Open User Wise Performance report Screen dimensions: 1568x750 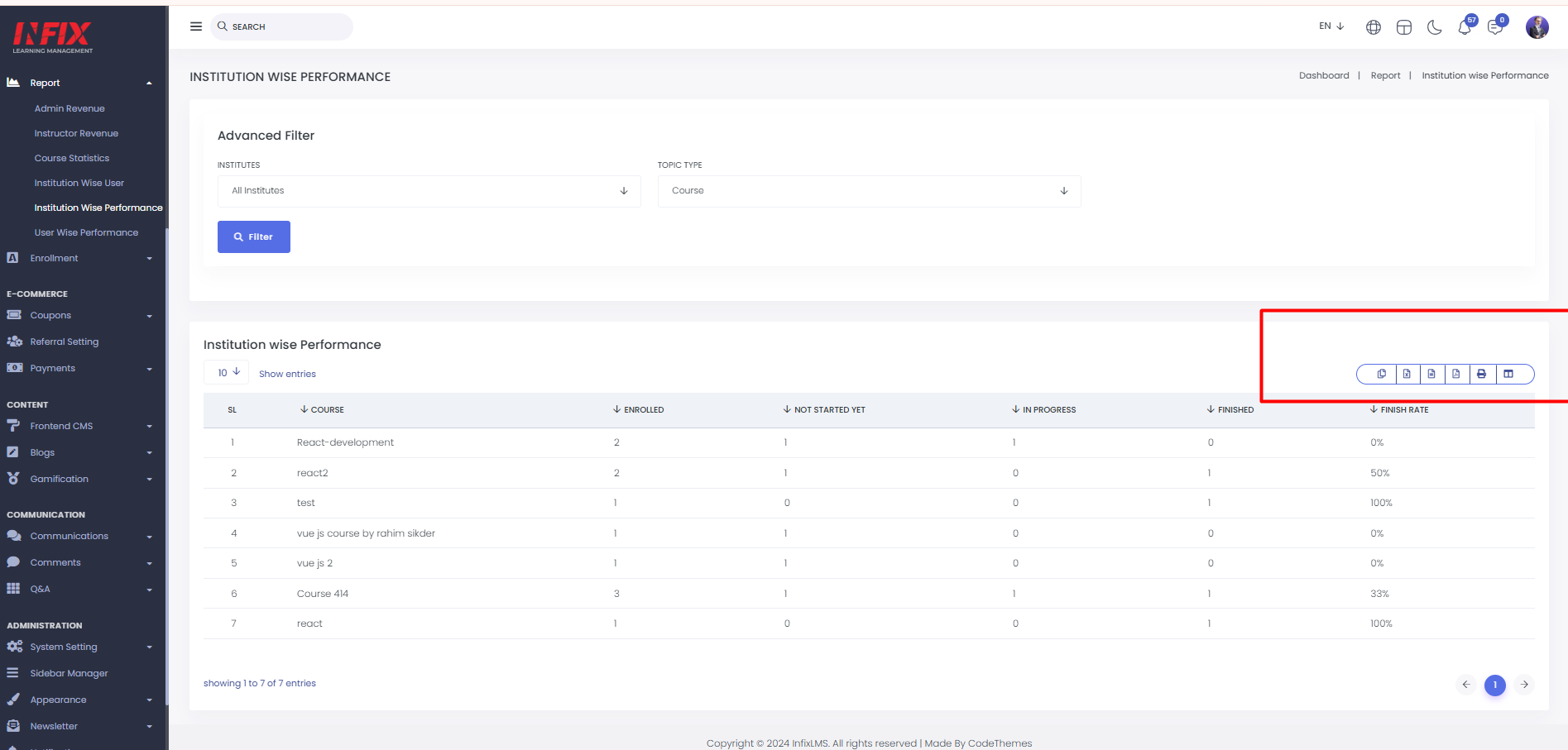click(x=86, y=232)
